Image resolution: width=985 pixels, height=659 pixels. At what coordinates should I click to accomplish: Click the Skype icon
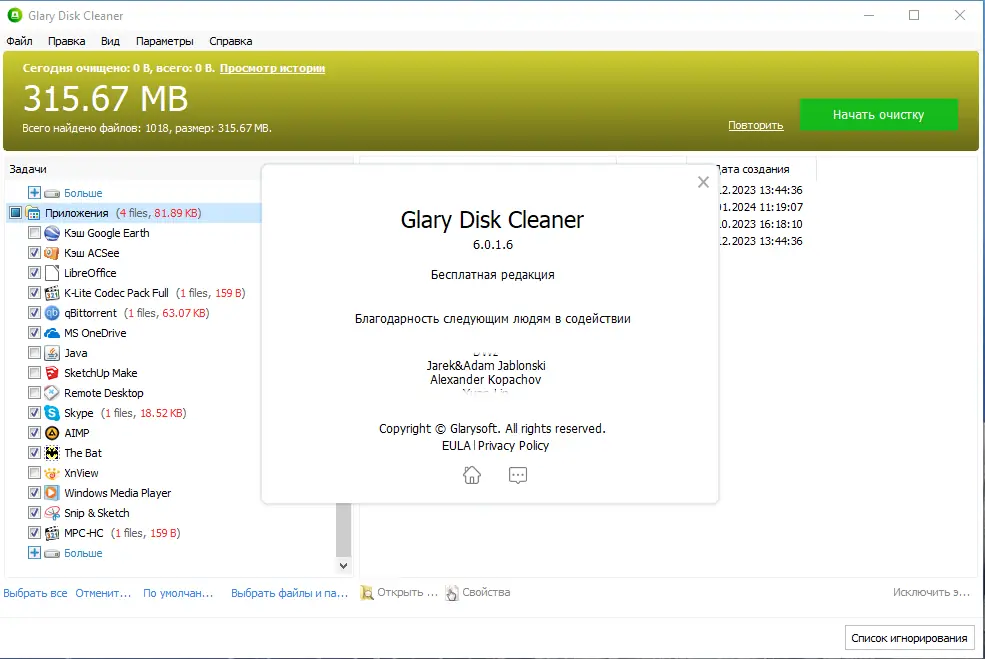point(52,413)
